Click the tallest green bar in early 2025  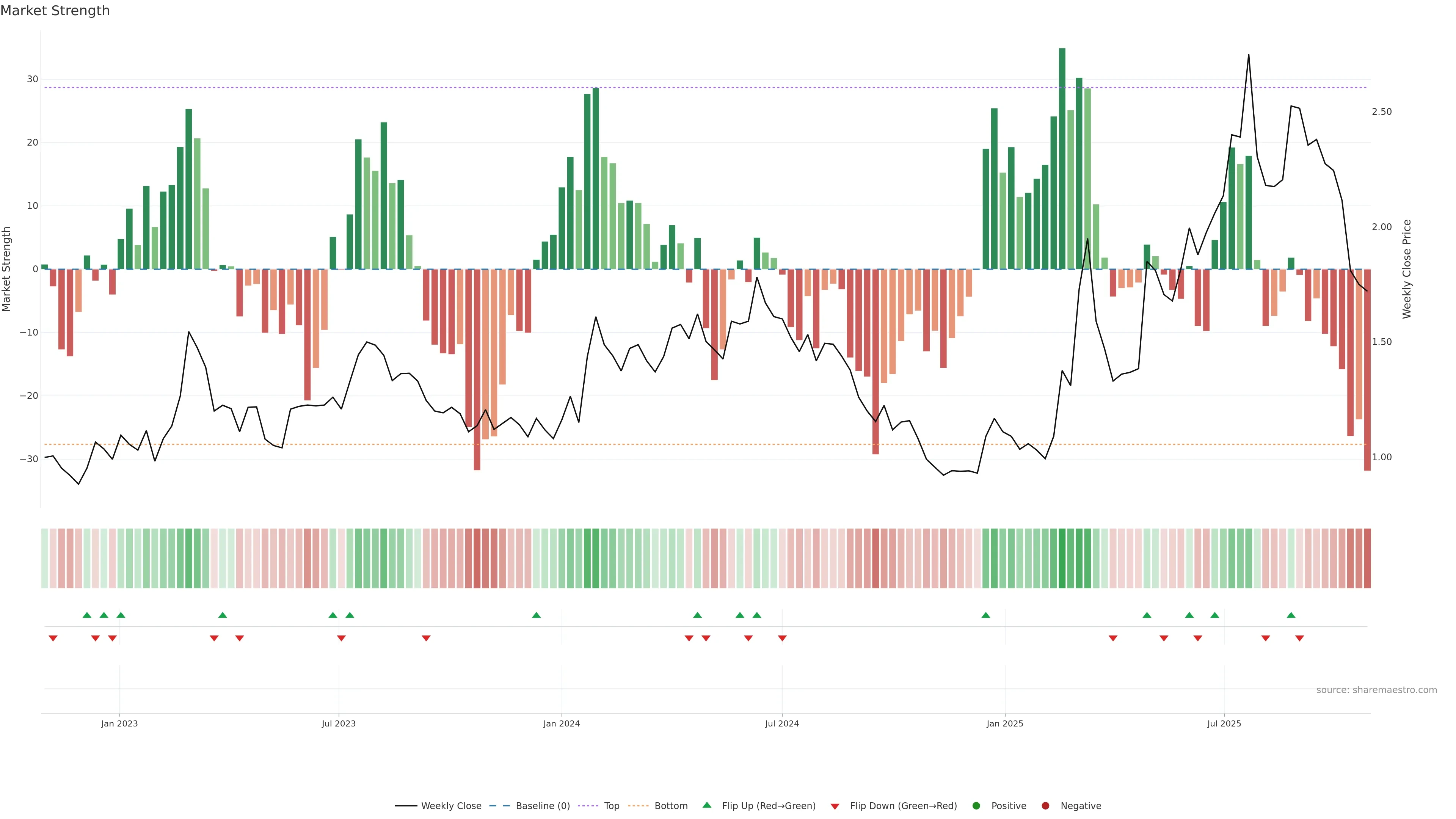[1062, 158]
